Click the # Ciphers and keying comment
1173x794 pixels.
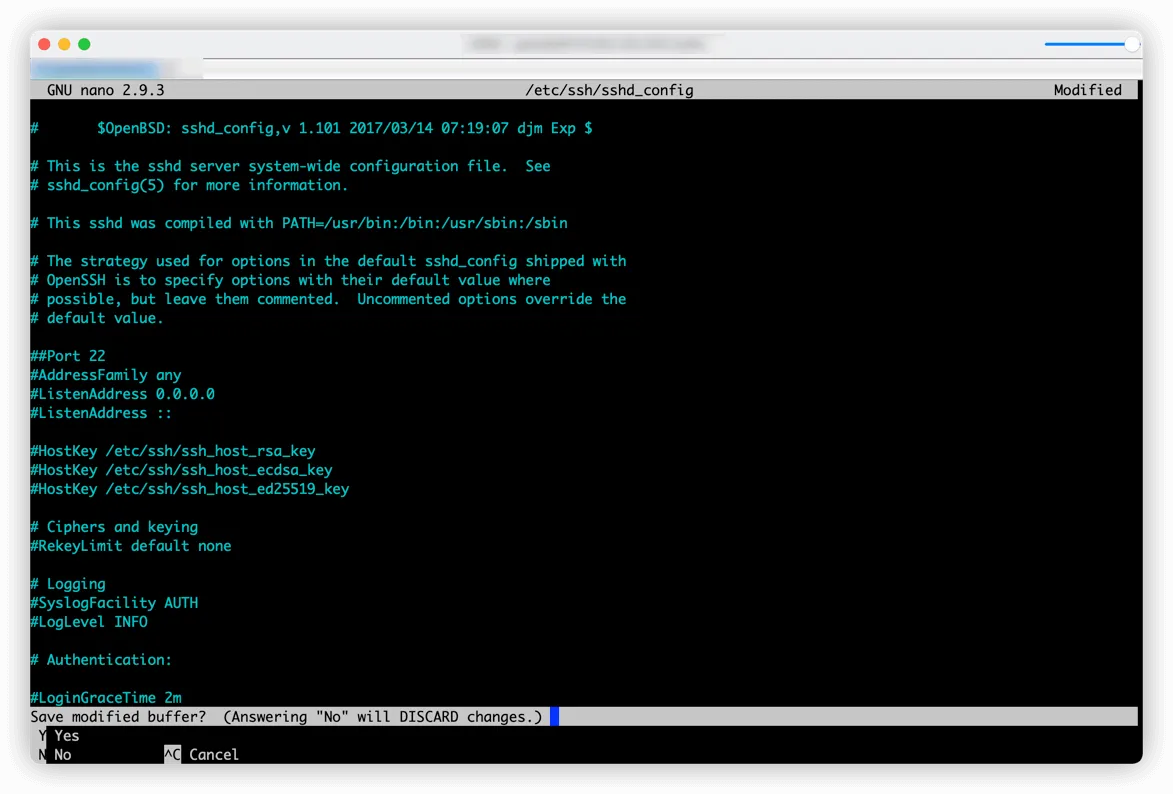pyautogui.click(x=114, y=527)
